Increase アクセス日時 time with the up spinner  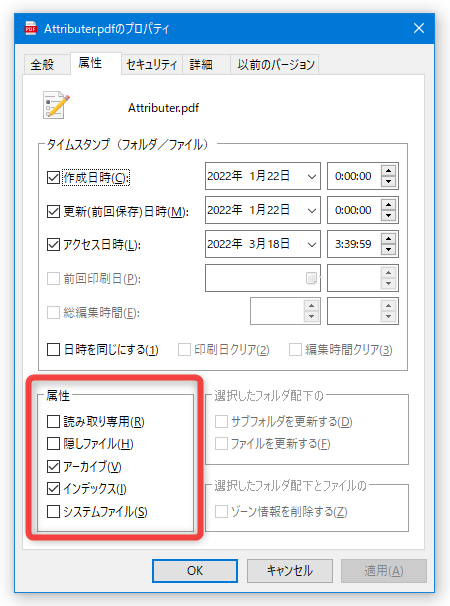tap(389, 238)
